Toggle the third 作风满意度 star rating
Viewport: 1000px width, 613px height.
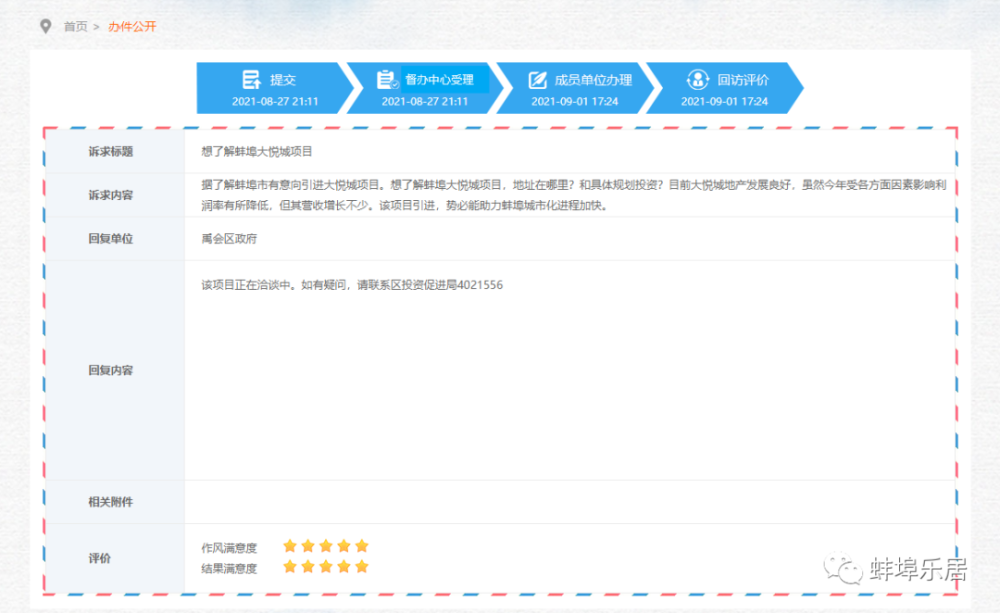coord(326,546)
